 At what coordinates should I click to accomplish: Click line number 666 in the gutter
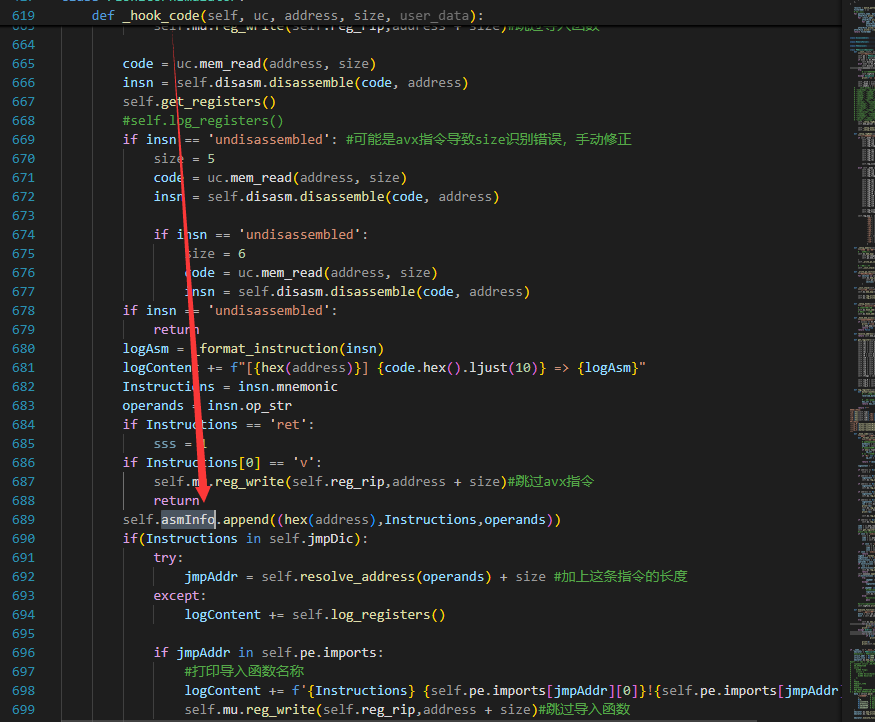pyautogui.click(x=23, y=83)
